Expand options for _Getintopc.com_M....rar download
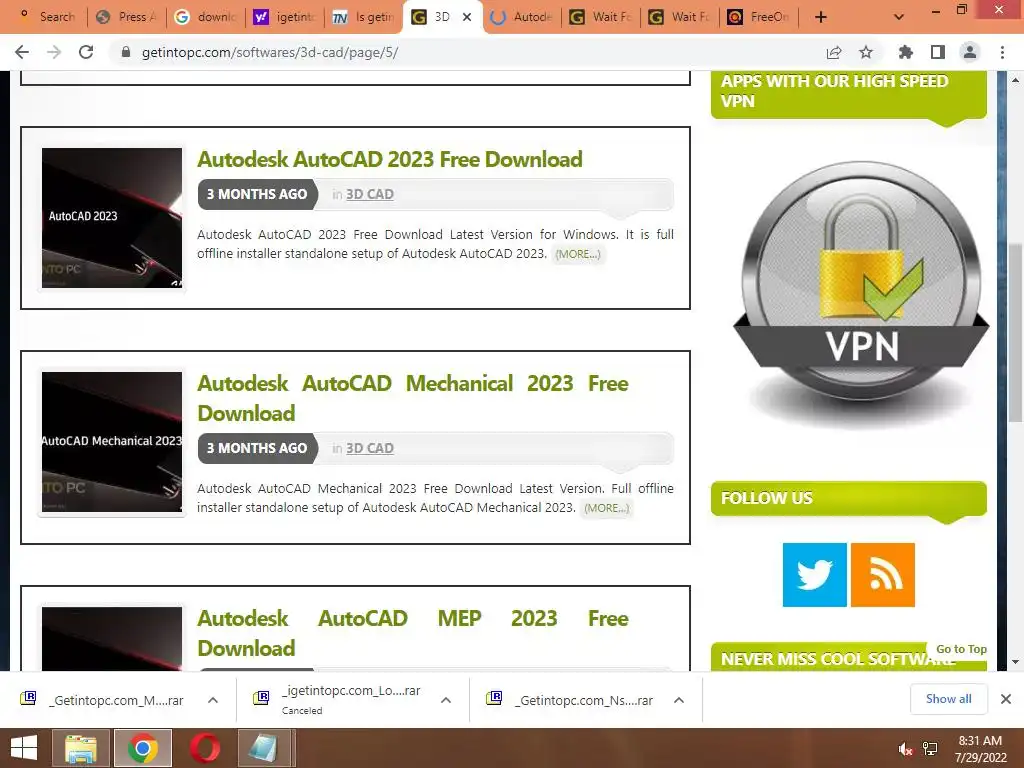Screen dimensions: 1024x768 pyautogui.click(x=213, y=700)
